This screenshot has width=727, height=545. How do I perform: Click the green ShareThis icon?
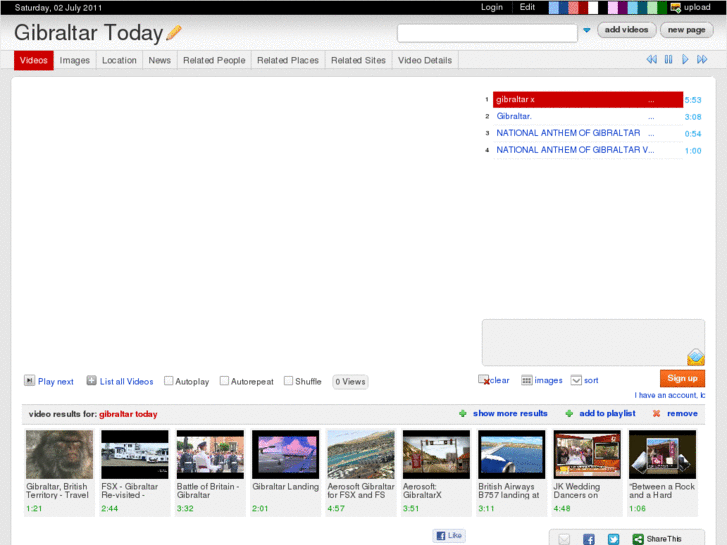click(638, 539)
